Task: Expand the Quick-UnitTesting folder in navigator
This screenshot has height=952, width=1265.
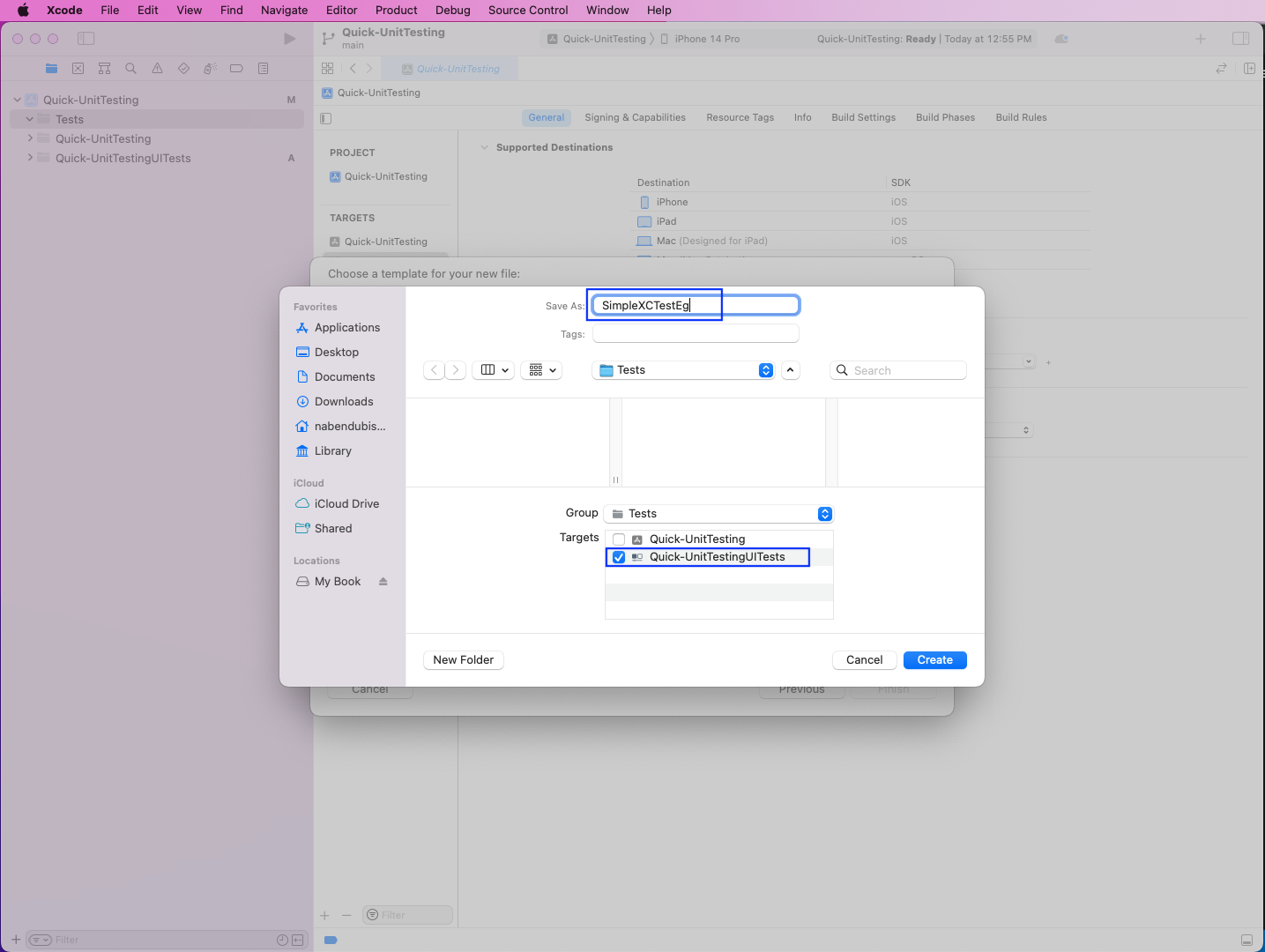Action: (29, 138)
